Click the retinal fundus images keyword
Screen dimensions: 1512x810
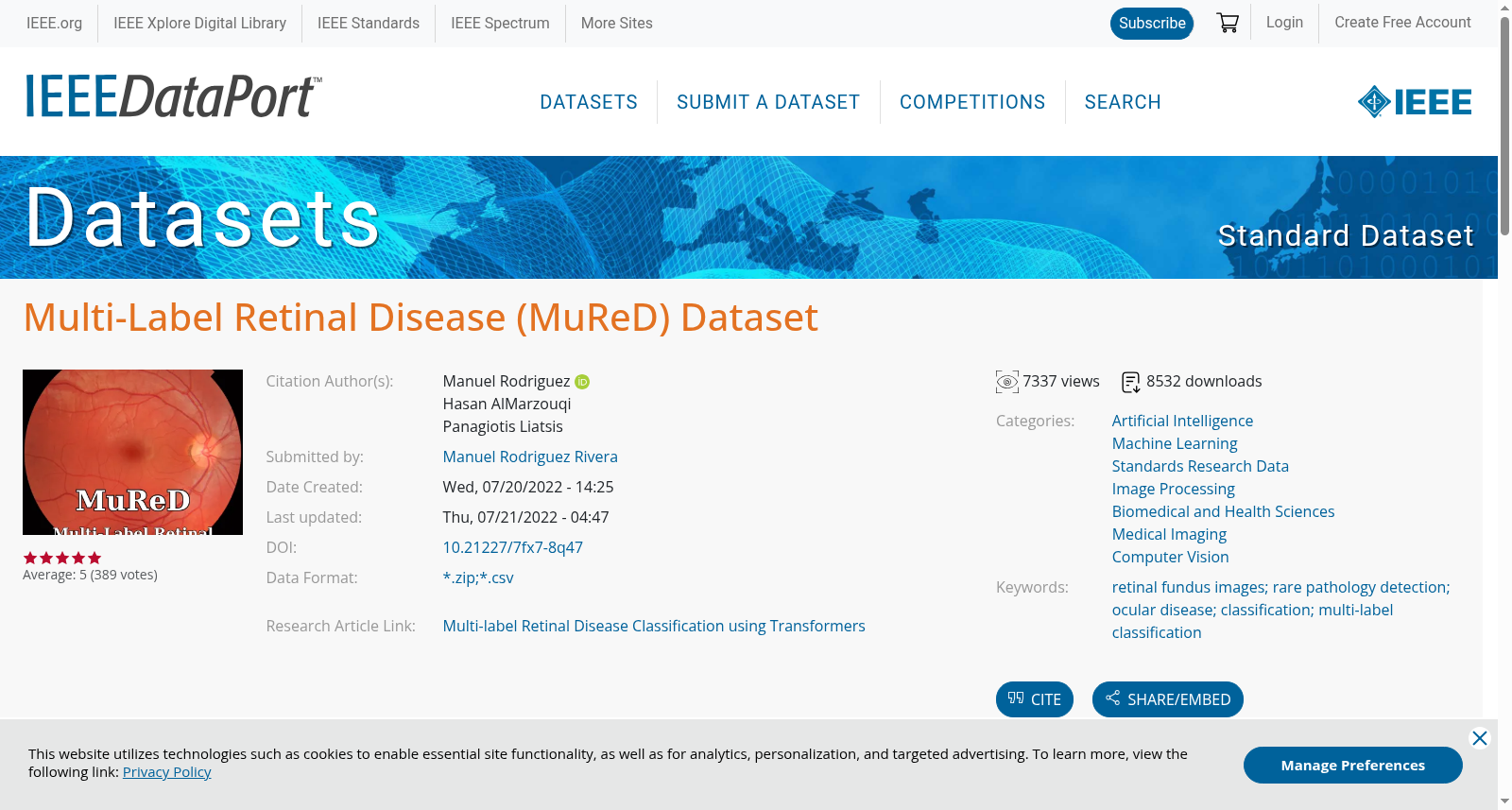1189,587
